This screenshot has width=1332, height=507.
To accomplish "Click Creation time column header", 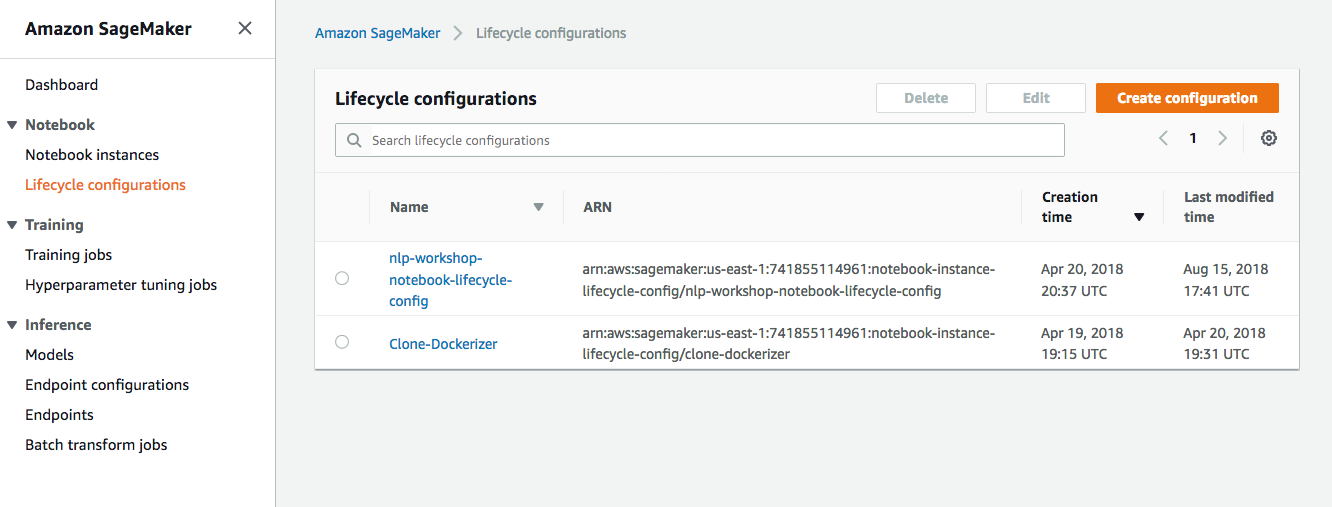I will pyautogui.click(x=1070, y=207).
